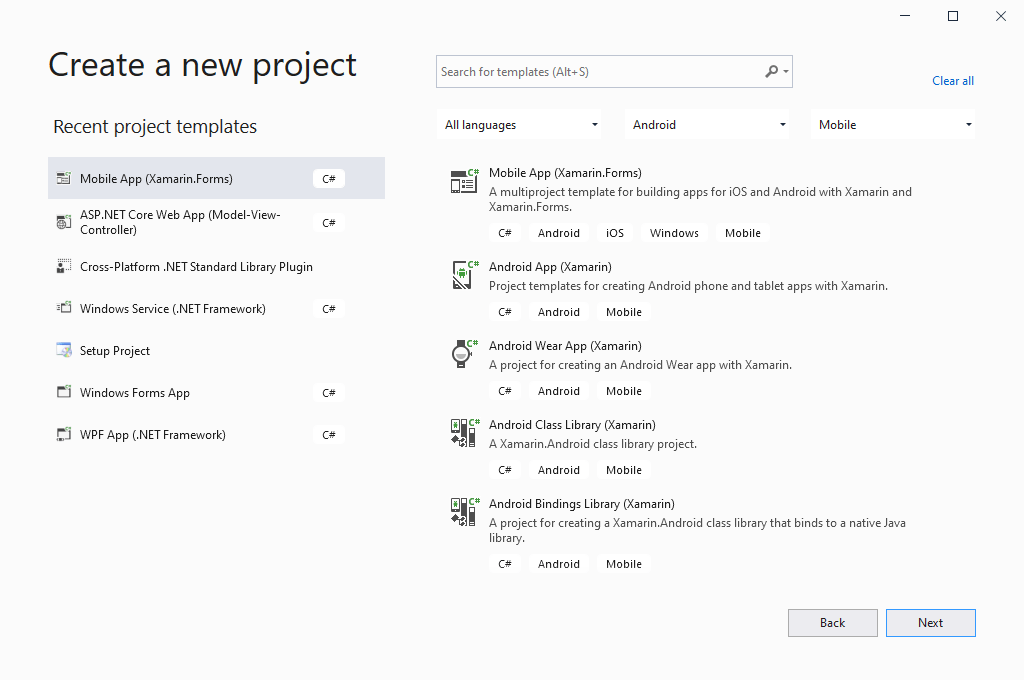Click the Setup Project icon
The height and width of the screenshot is (680, 1024).
point(63,350)
